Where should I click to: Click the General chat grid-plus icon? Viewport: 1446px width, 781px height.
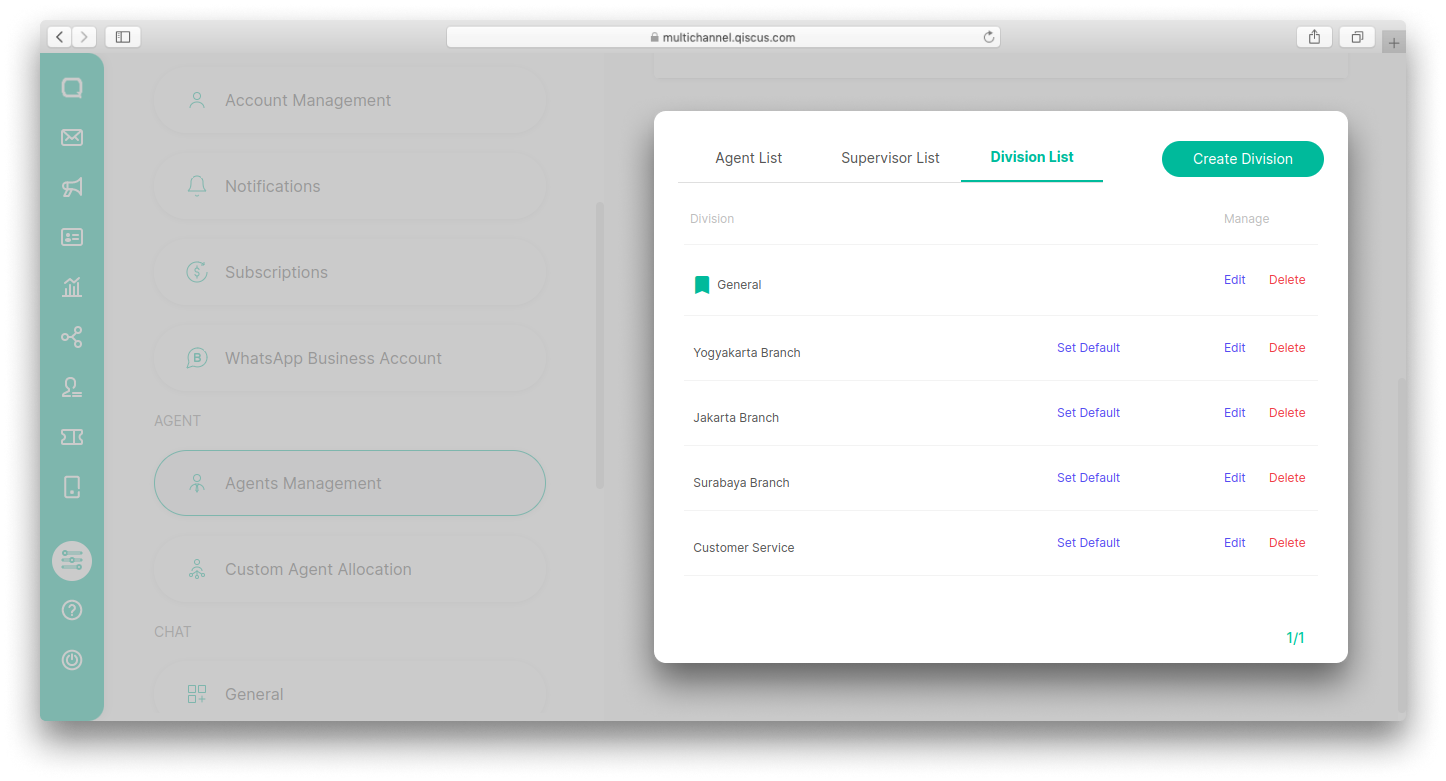pyautogui.click(x=197, y=694)
